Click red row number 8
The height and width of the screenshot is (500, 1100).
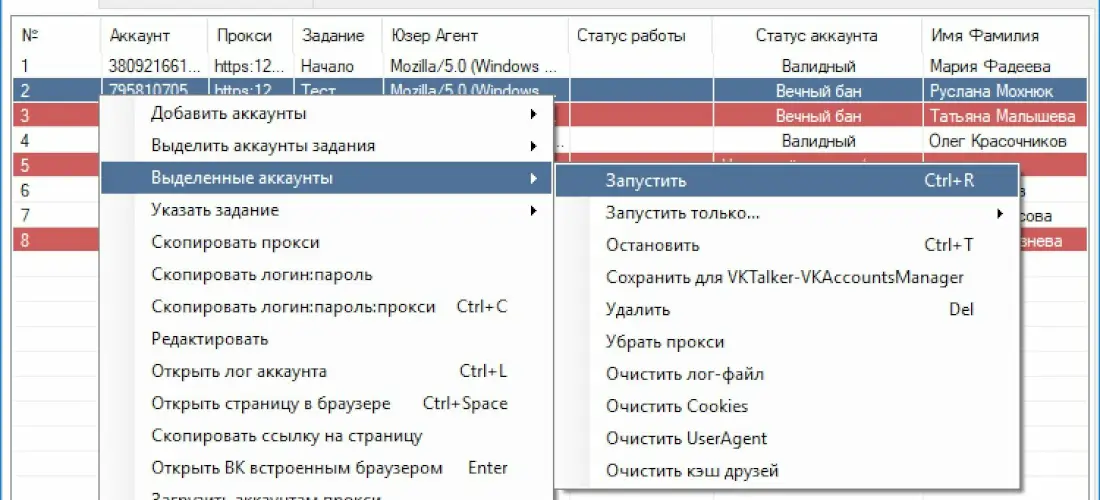pos(26,240)
